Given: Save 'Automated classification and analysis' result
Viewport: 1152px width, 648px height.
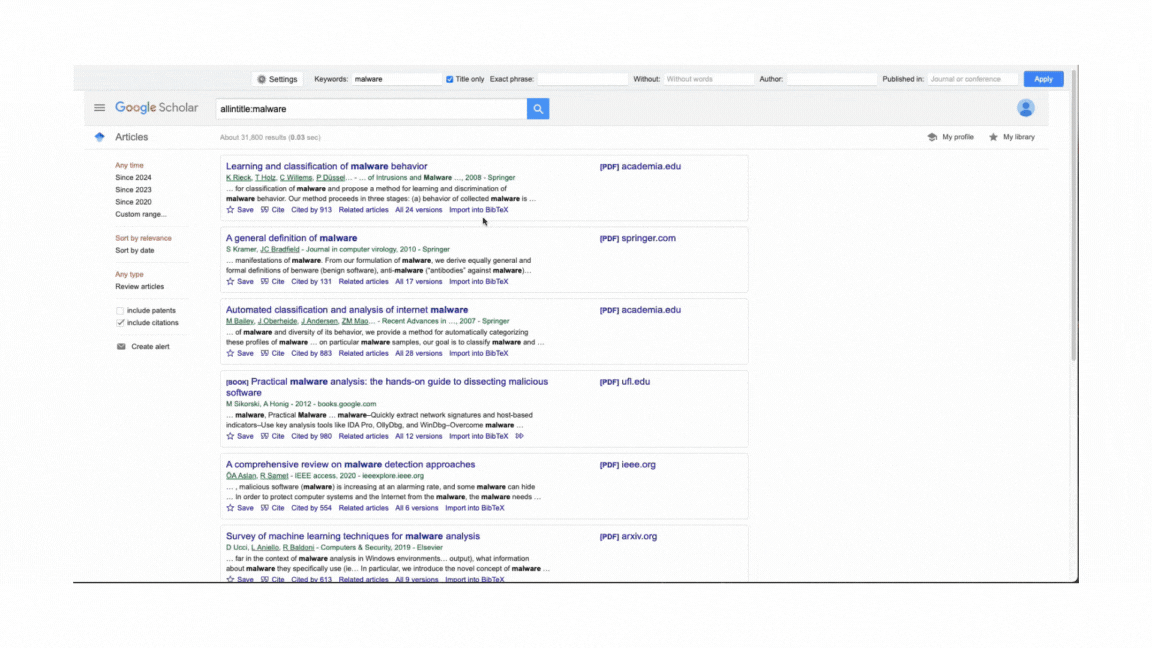Looking at the screenshot, I should tap(240, 353).
